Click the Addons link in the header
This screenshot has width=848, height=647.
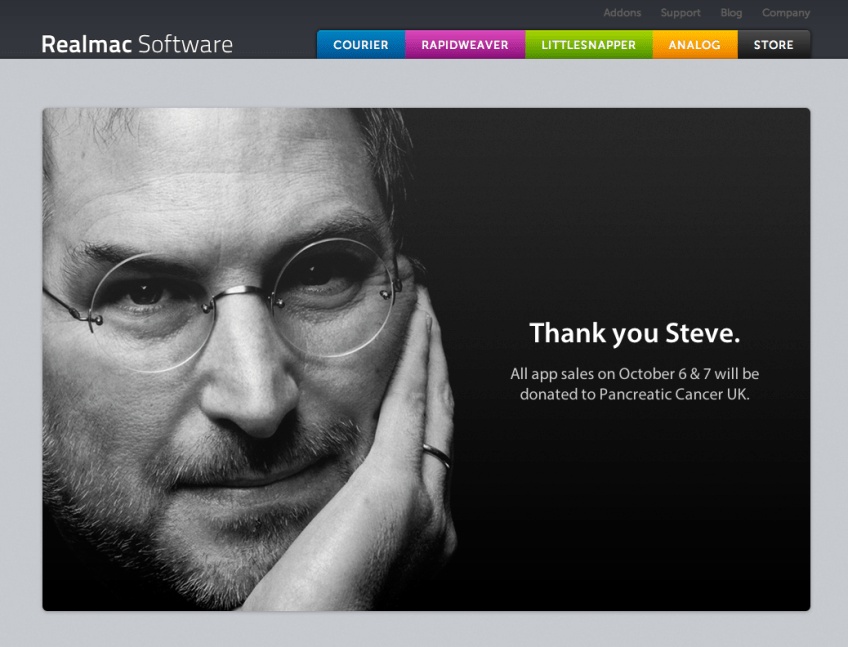pyautogui.click(x=622, y=13)
